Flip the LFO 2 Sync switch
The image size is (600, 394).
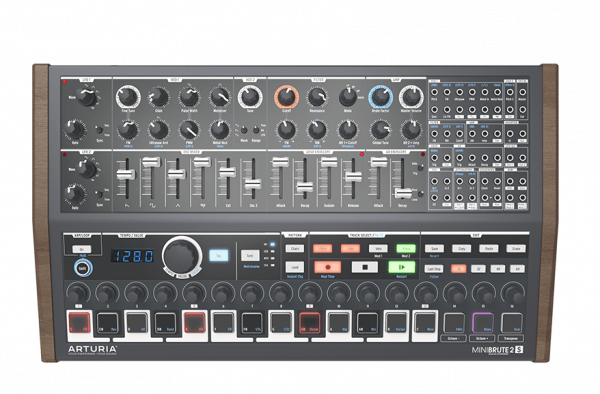pos(99,194)
